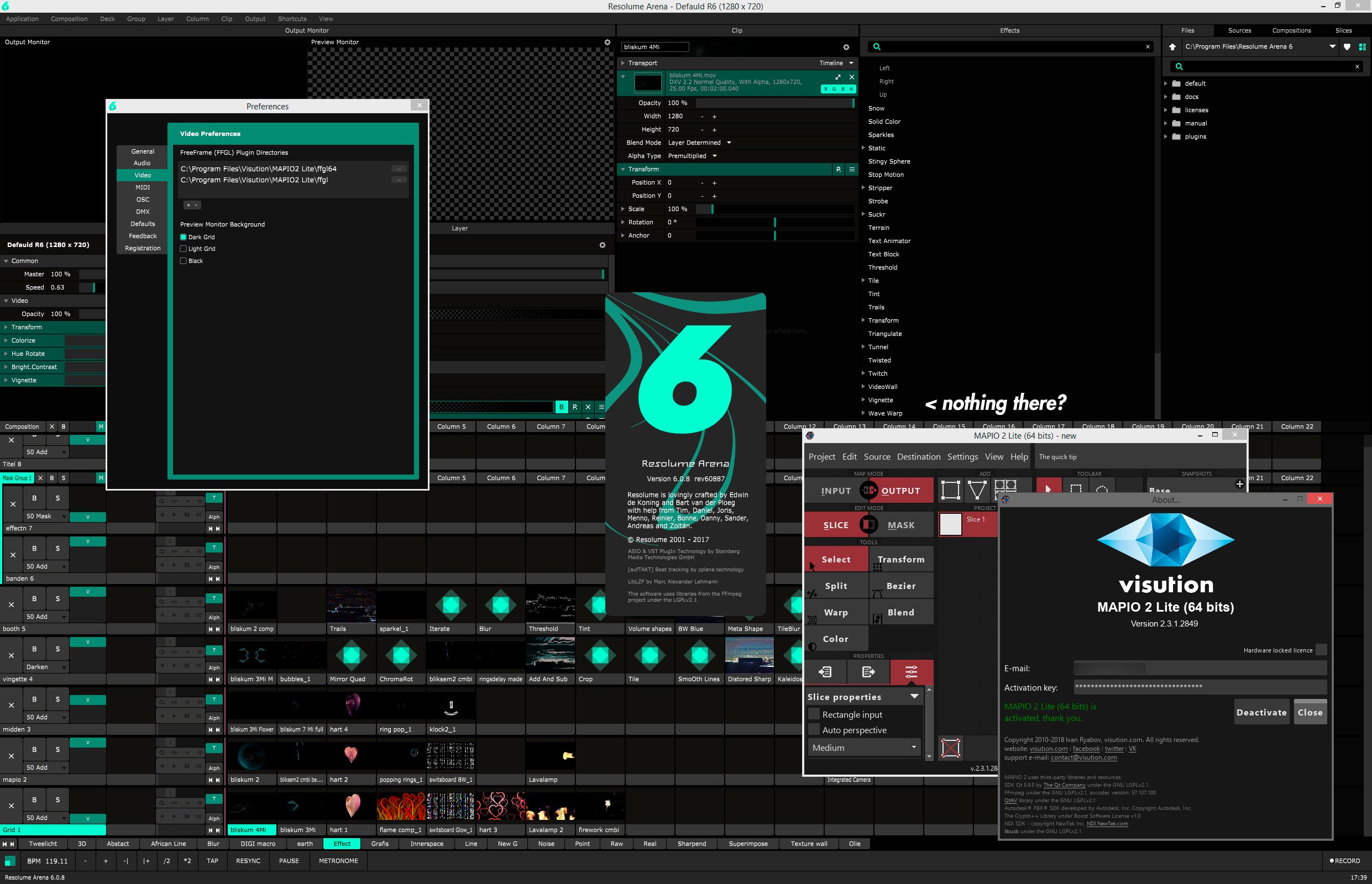The height and width of the screenshot is (884, 1372).
Task: Switch to the Sources tab
Action: click(x=1239, y=30)
